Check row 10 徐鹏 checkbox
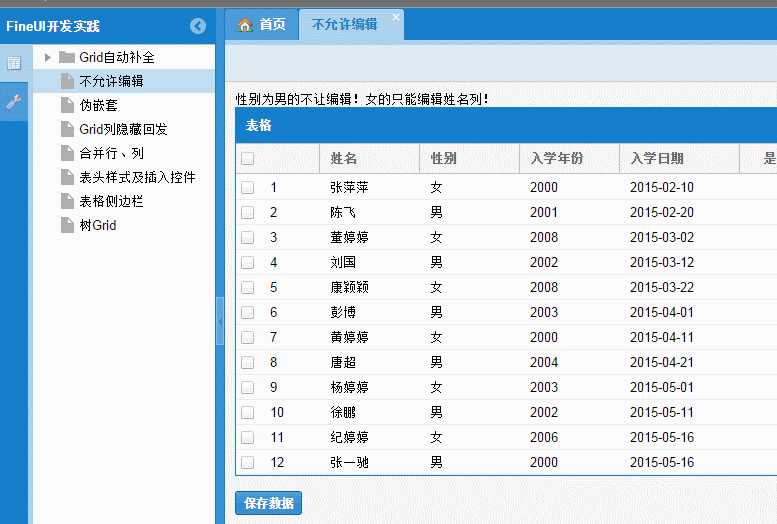Viewport: 777px width, 524px height. point(247,412)
